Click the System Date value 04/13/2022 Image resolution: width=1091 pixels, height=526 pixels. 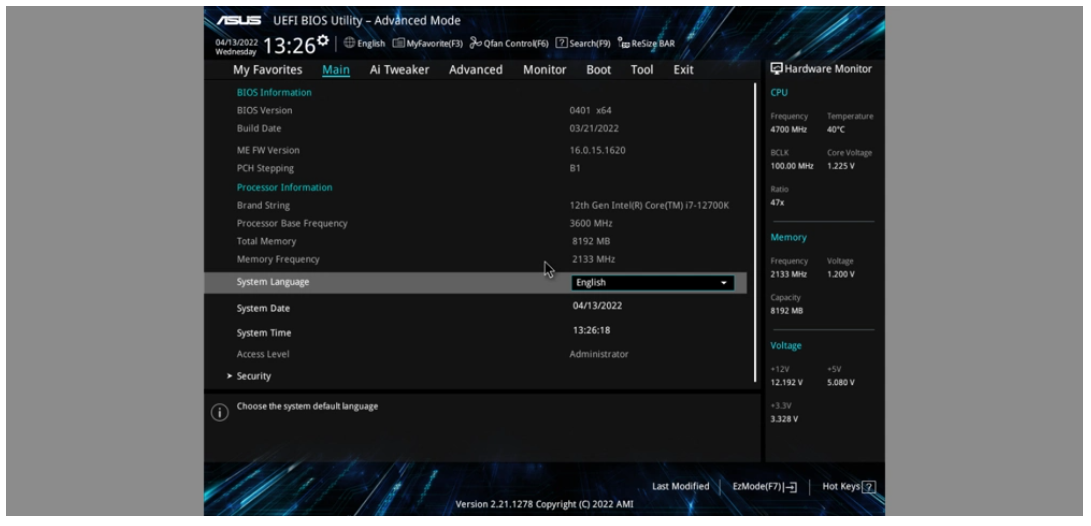coord(598,305)
